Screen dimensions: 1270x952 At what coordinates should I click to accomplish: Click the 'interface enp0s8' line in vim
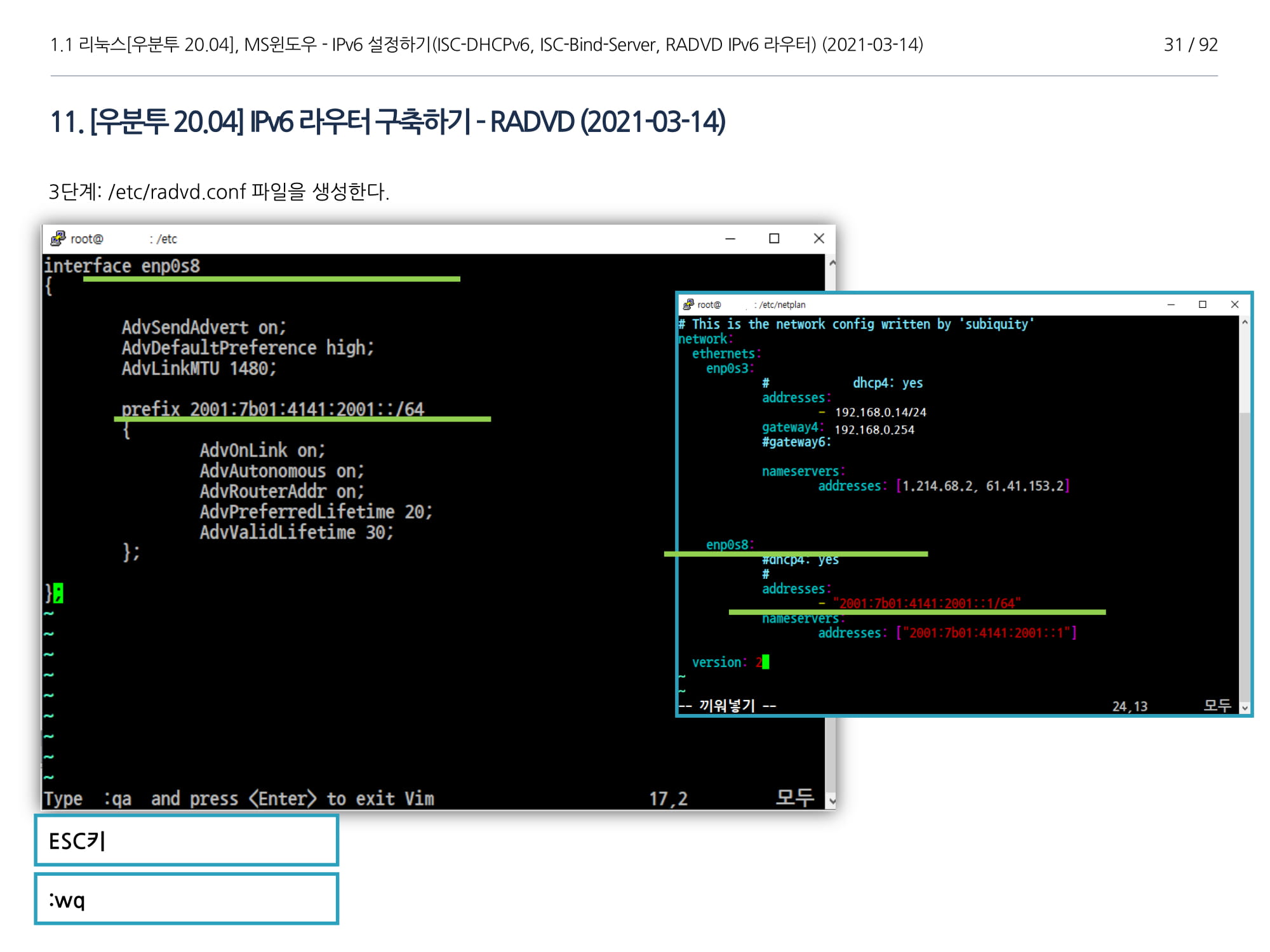122,266
